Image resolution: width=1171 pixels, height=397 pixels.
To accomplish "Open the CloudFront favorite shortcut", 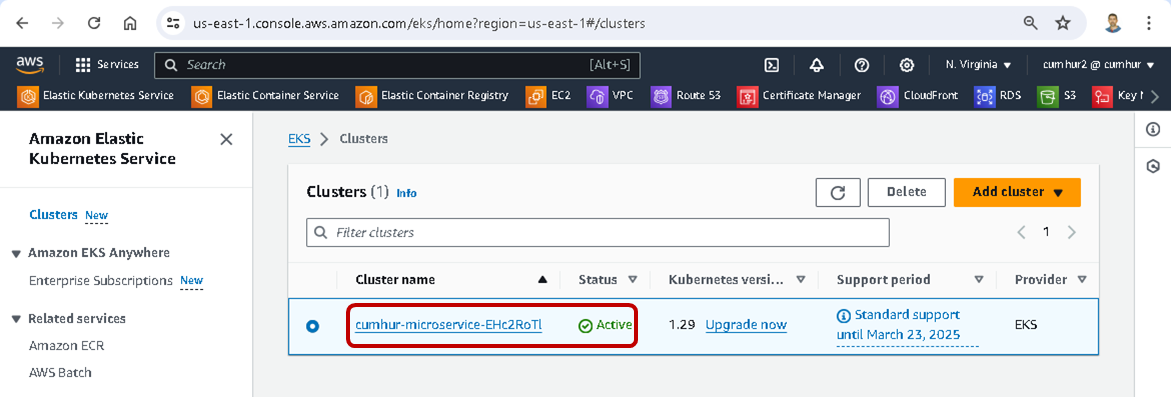I will [918, 96].
